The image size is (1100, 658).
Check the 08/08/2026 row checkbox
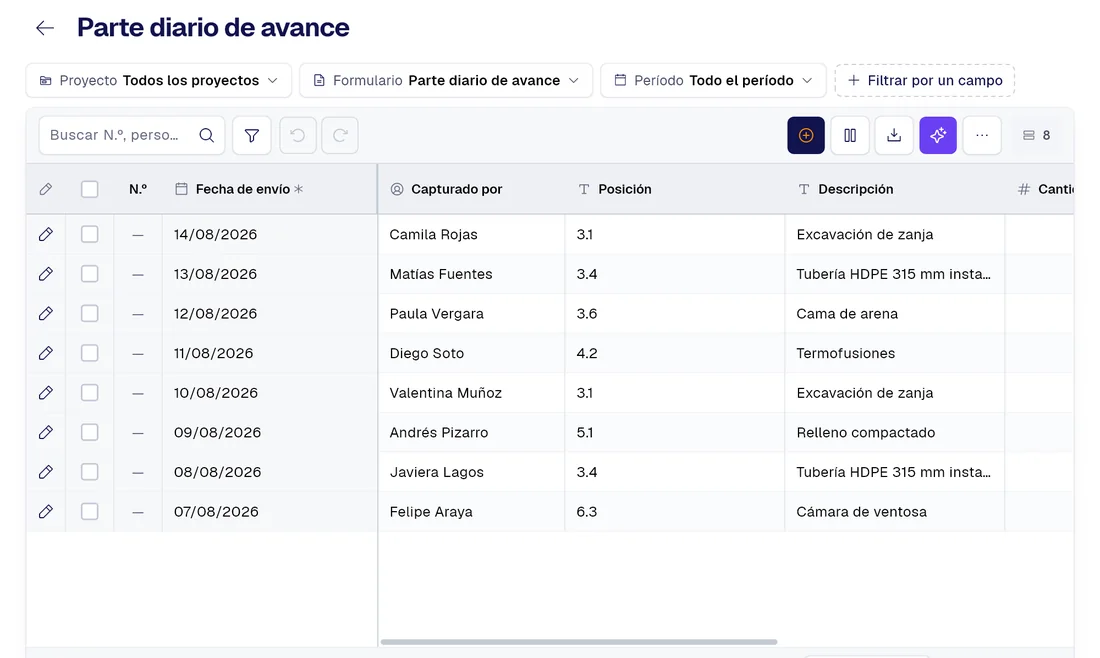pos(90,472)
